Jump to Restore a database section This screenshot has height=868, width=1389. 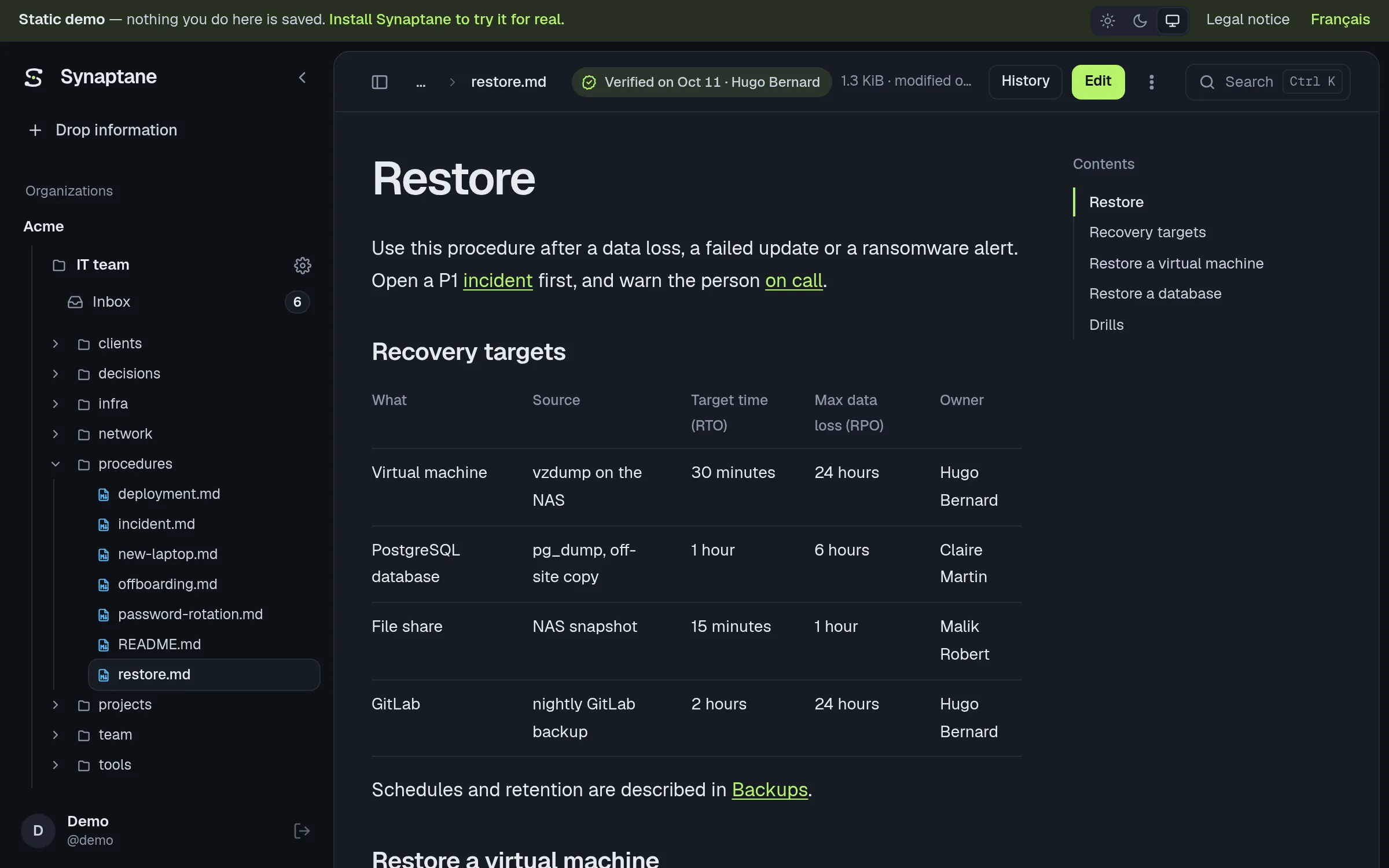1155,294
